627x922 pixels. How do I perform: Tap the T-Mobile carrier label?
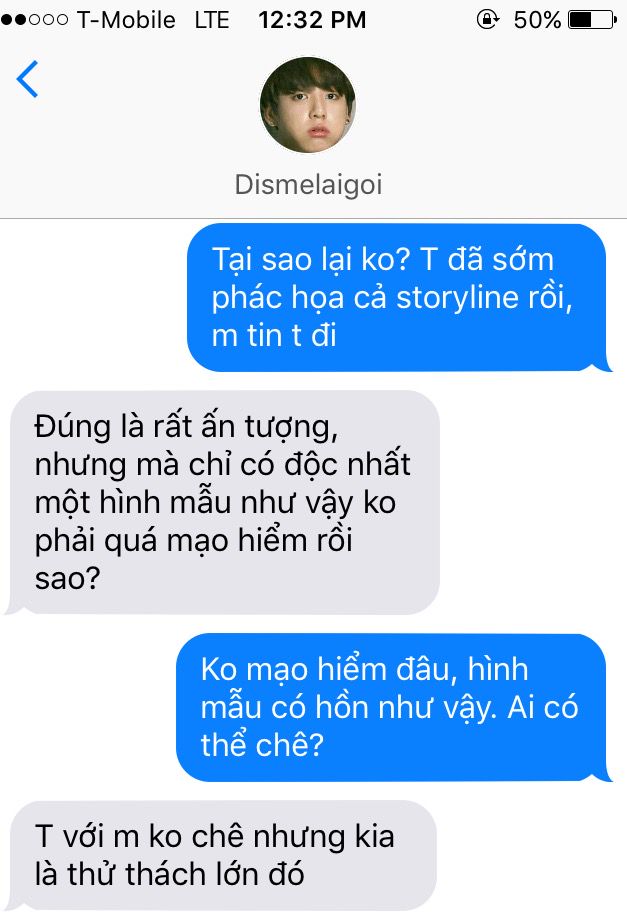click(126, 20)
